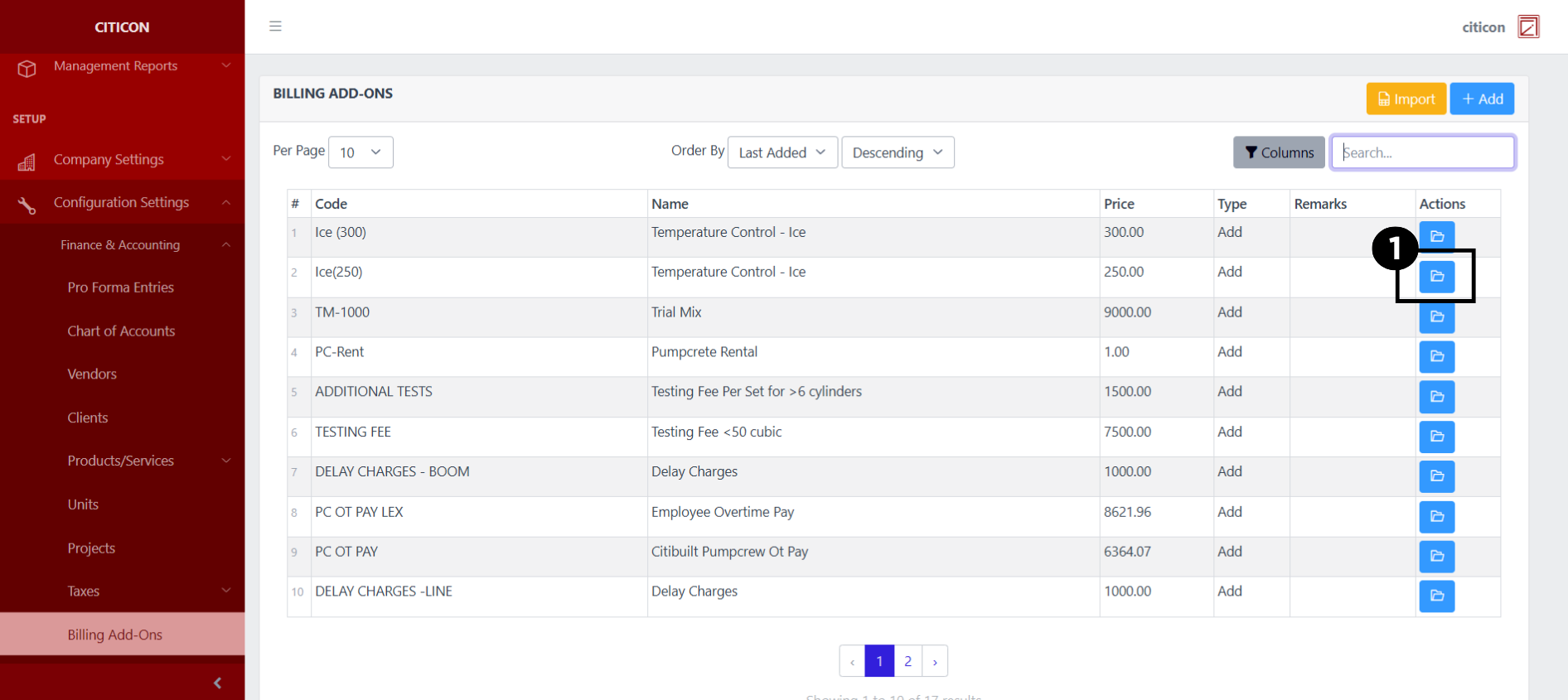
Task: Open the Per Page dropdown
Action: coord(361,152)
